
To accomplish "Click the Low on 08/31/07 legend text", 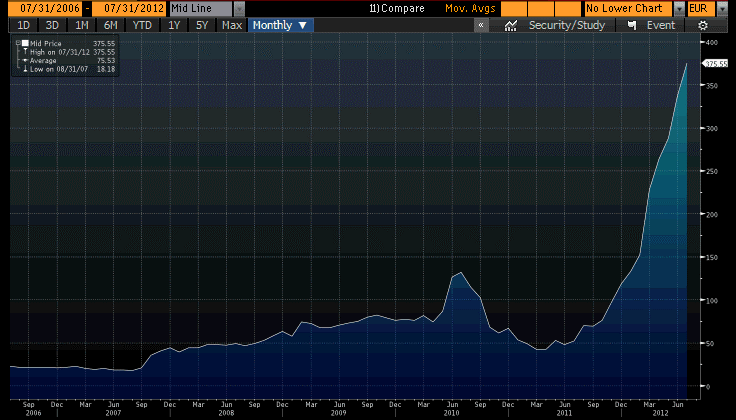I will 59,69.
